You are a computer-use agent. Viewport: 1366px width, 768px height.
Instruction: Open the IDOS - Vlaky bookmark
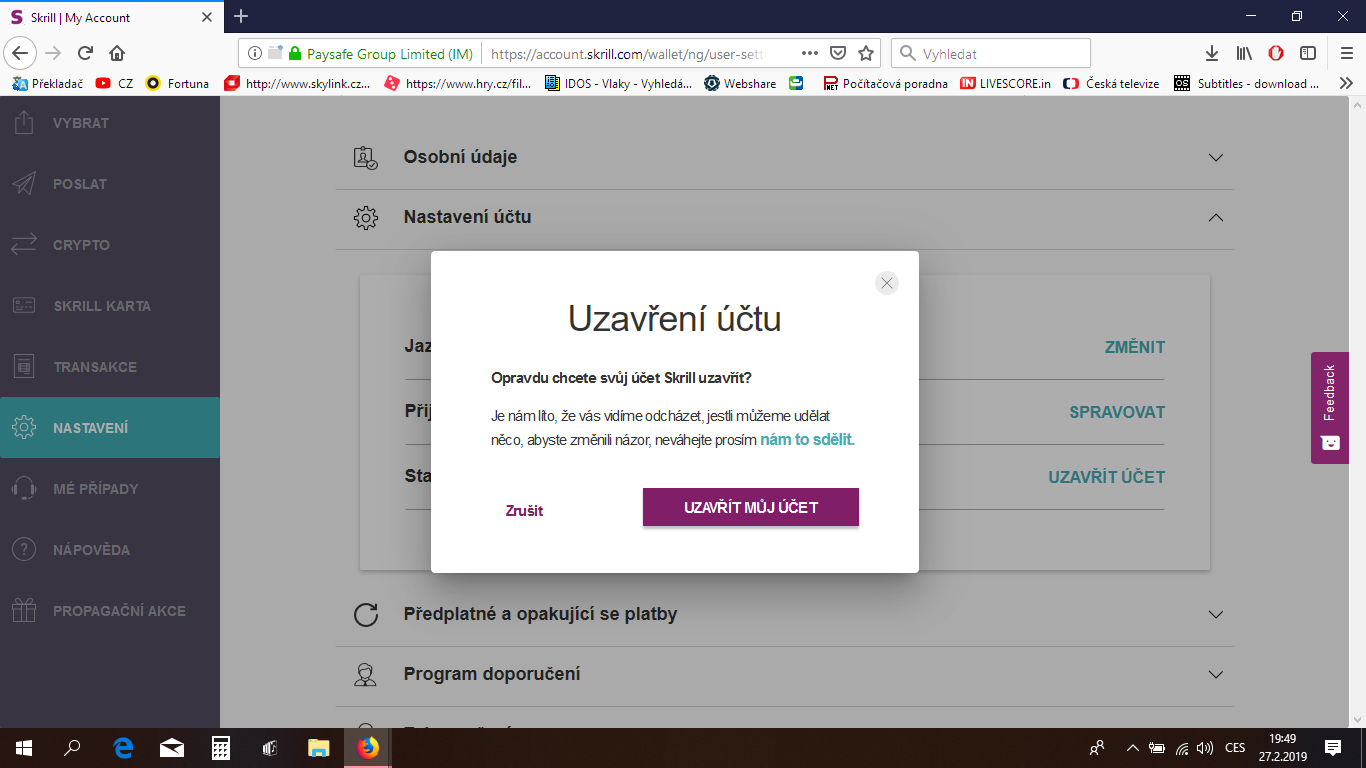tap(619, 84)
